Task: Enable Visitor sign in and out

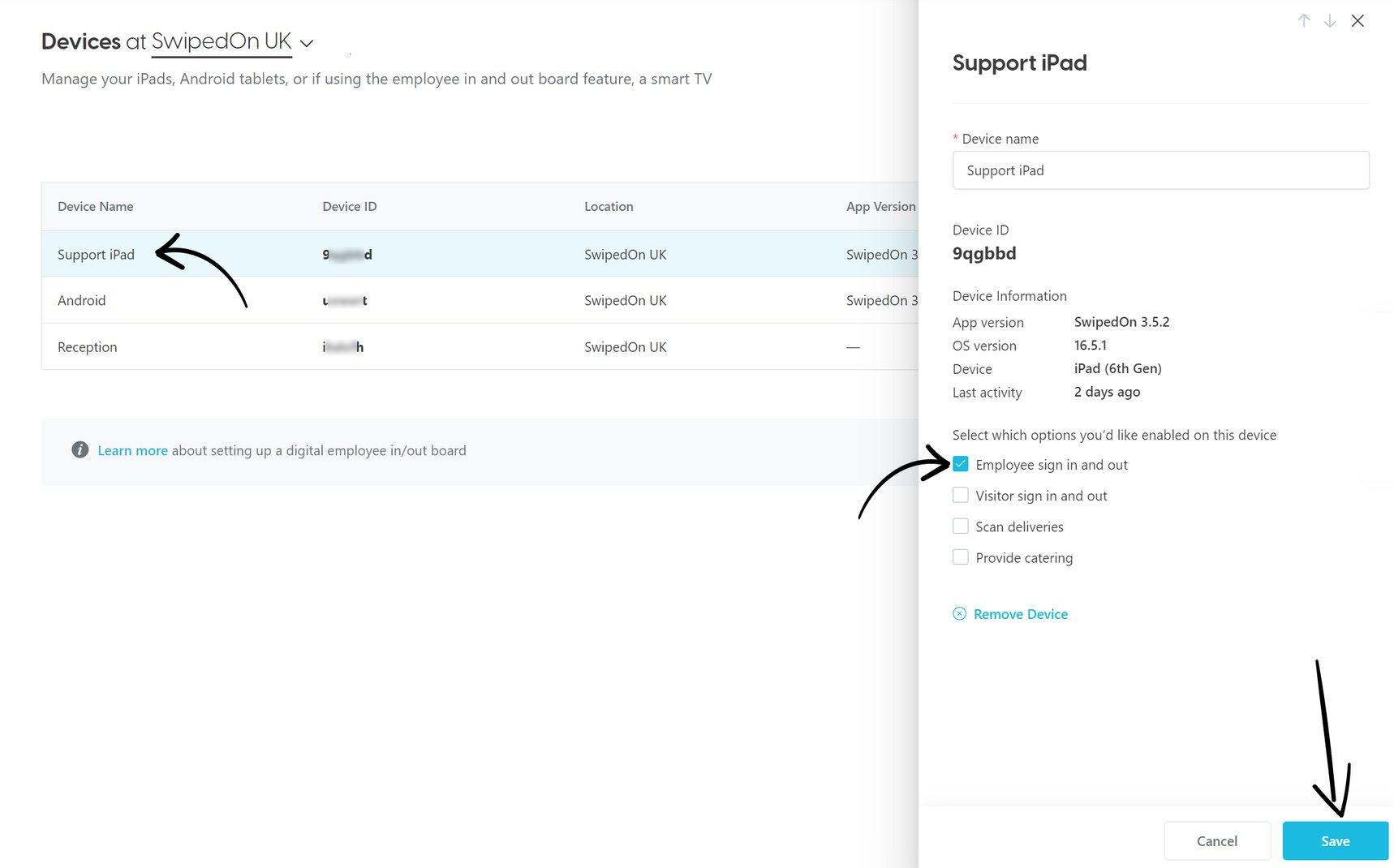Action: (961, 494)
